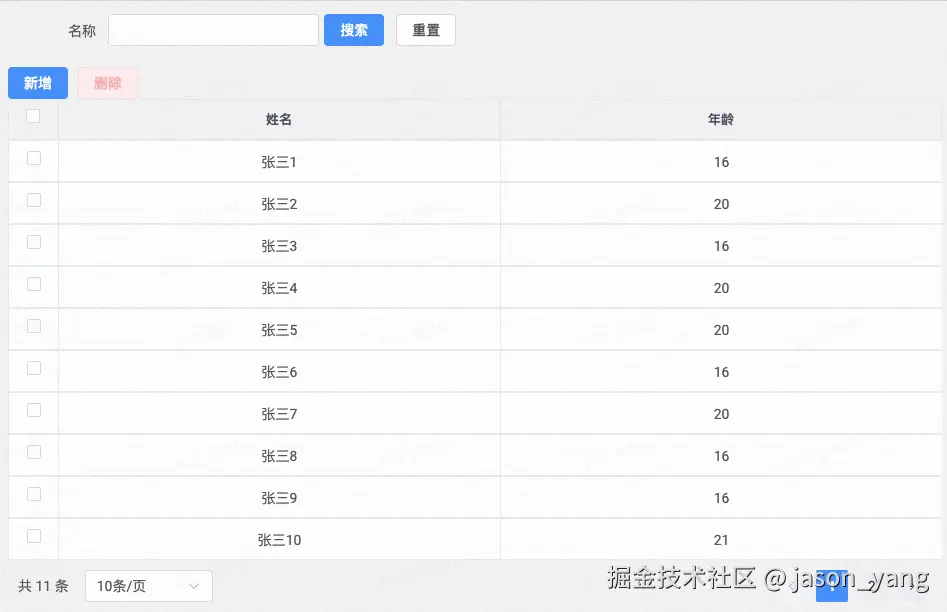Click the 重置 button

pyautogui.click(x=426, y=30)
